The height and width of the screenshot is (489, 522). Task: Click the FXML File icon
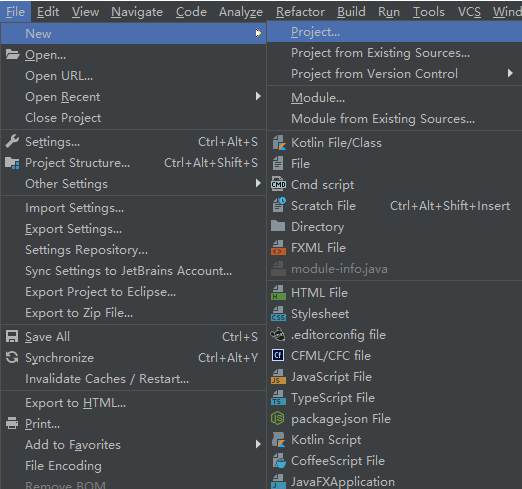[278, 248]
